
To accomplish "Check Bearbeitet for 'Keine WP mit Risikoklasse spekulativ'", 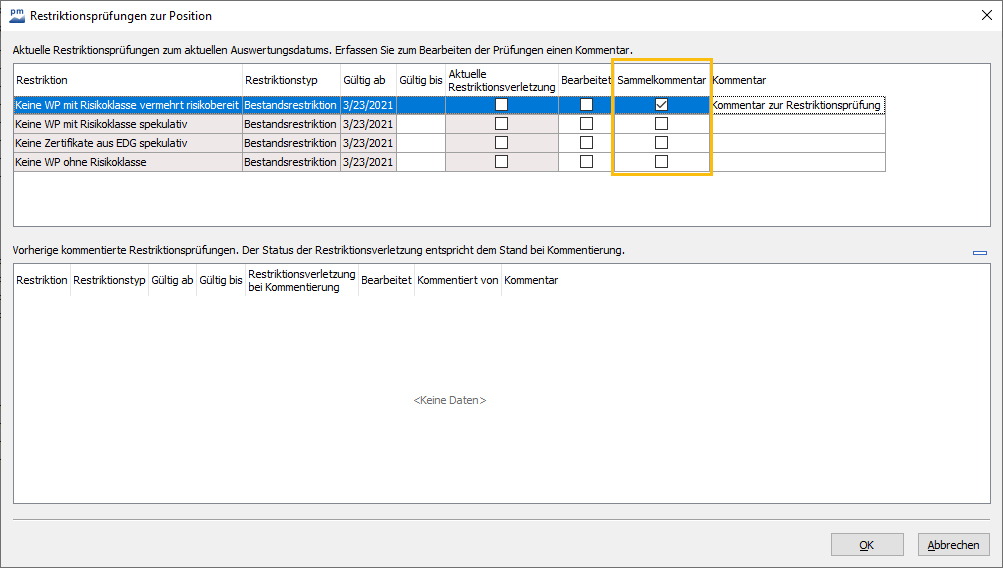I will point(586,124).
